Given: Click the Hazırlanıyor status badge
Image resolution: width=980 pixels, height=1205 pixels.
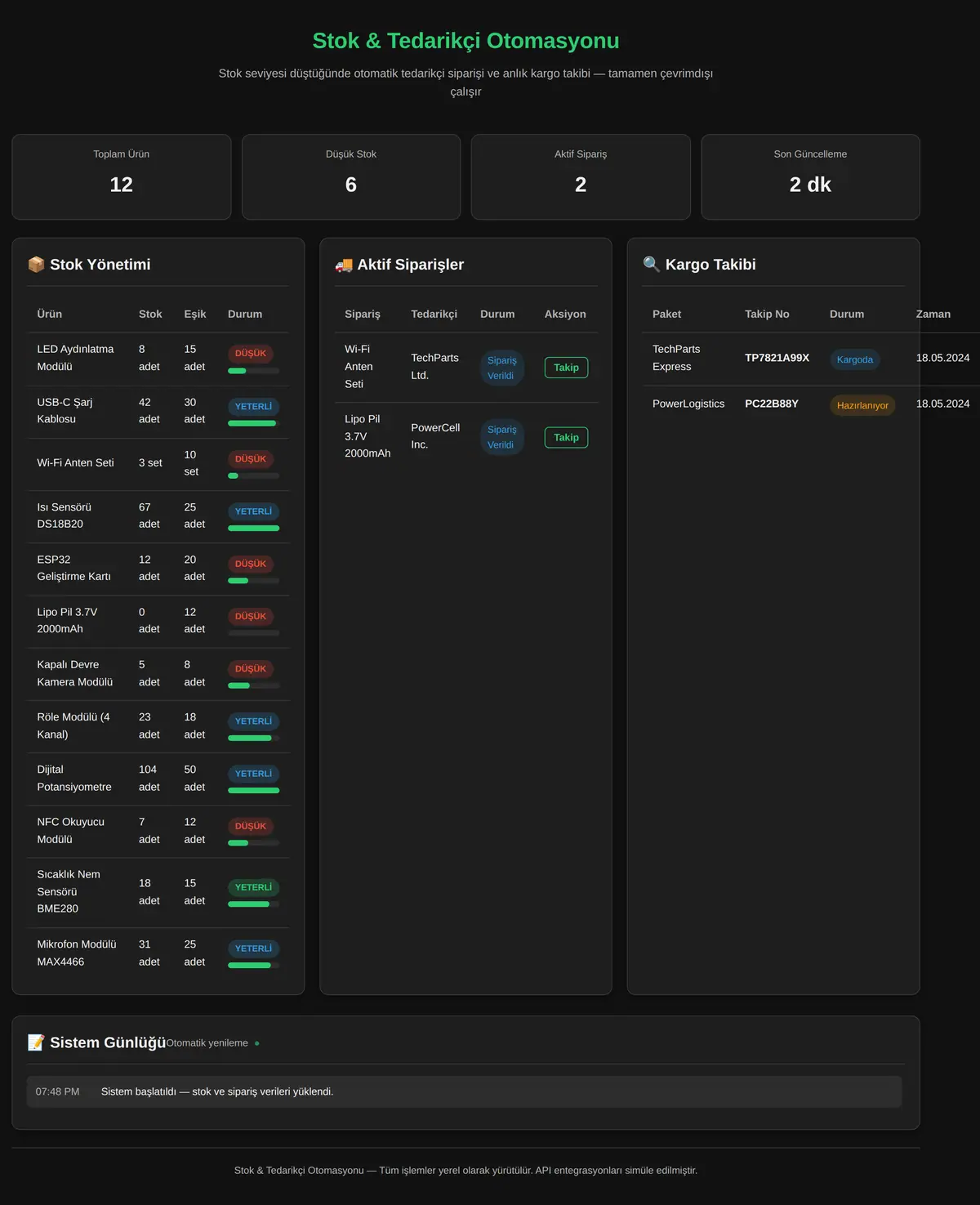Looking at the screenshot, I should tap(862, 405).
